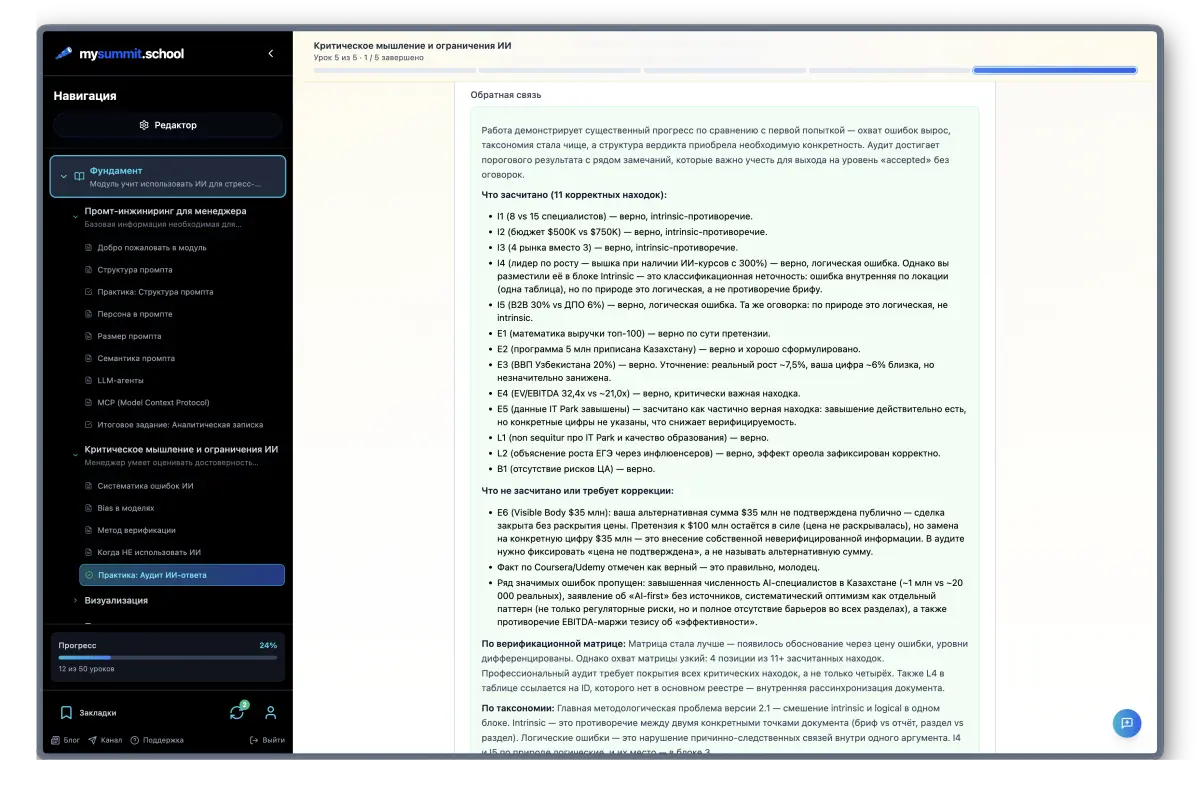
Task: Click the sync icon with badge 2
Action: 237,712
